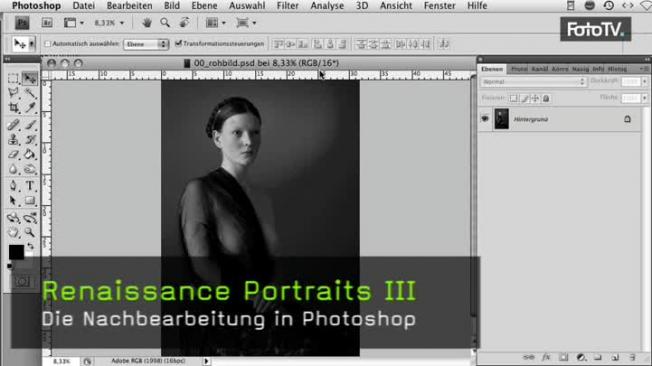The width and height of the screenshot is (652, 366).
Task: Click Hand tool in application bar
Action: [147, 23]
